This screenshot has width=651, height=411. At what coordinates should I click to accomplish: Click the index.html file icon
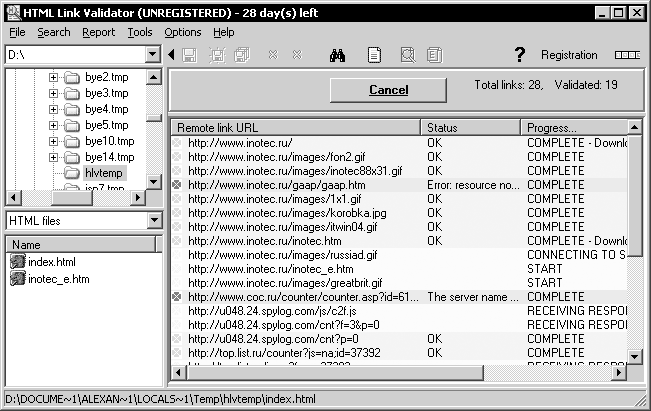pos(17,262)
